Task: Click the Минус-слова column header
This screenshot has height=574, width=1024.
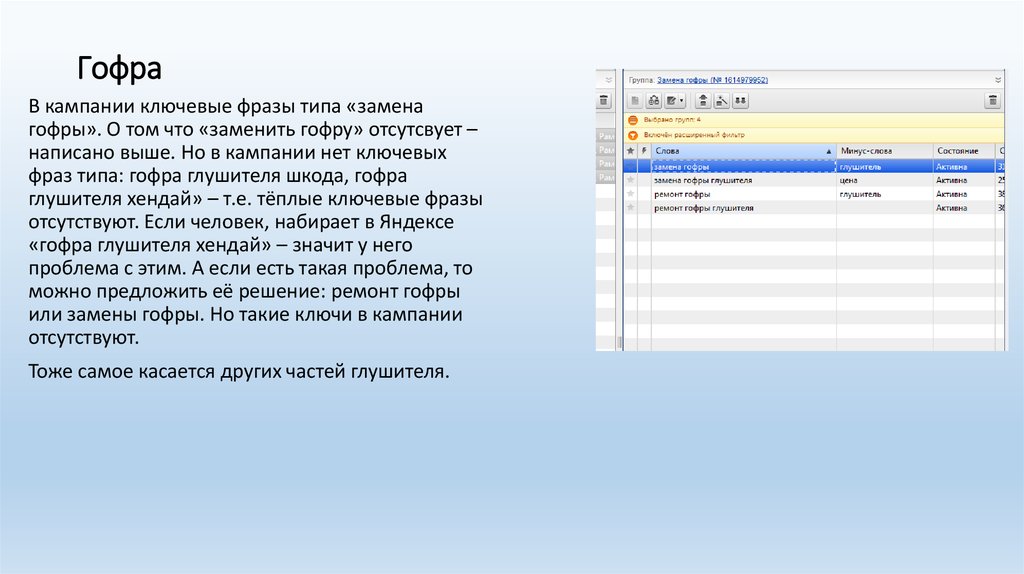Action: [x=885, y=151]
